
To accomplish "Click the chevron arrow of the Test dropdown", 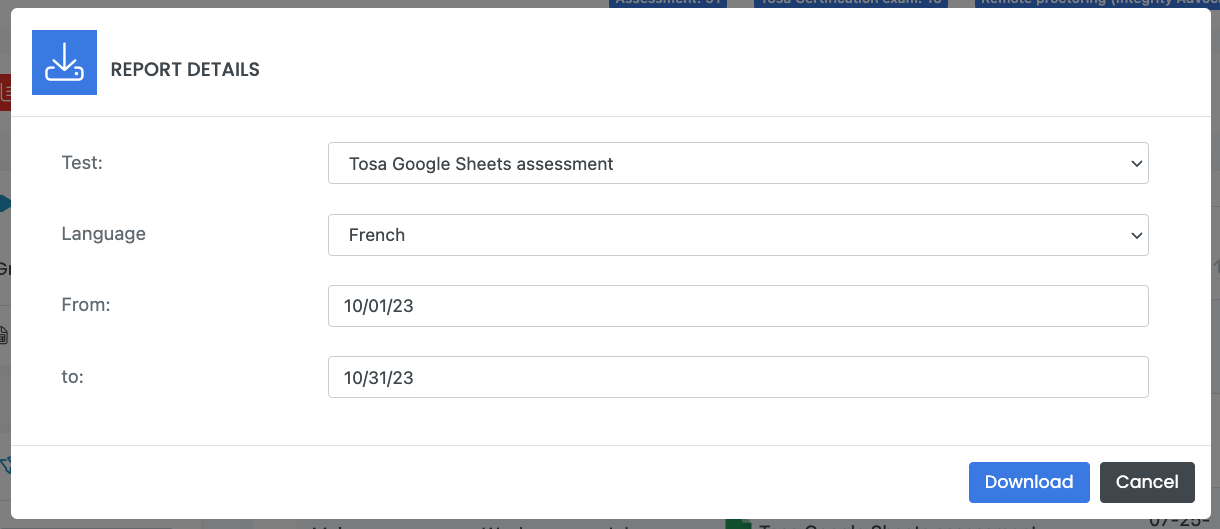I will pos(1135,163).
